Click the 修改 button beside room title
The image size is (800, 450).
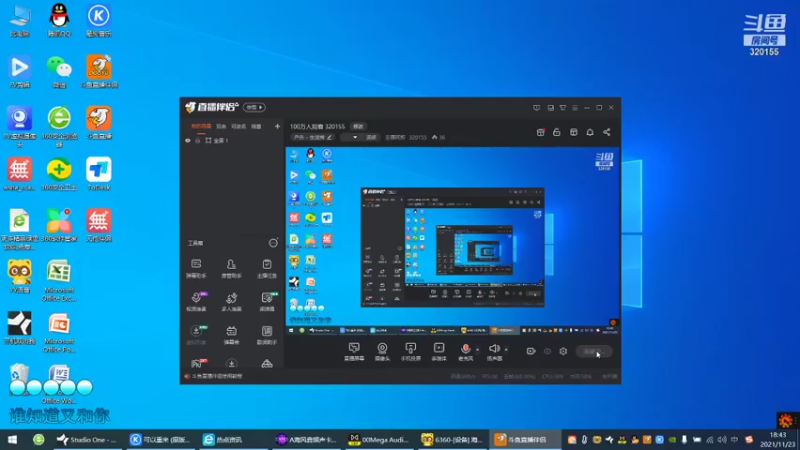coord(358,126)
